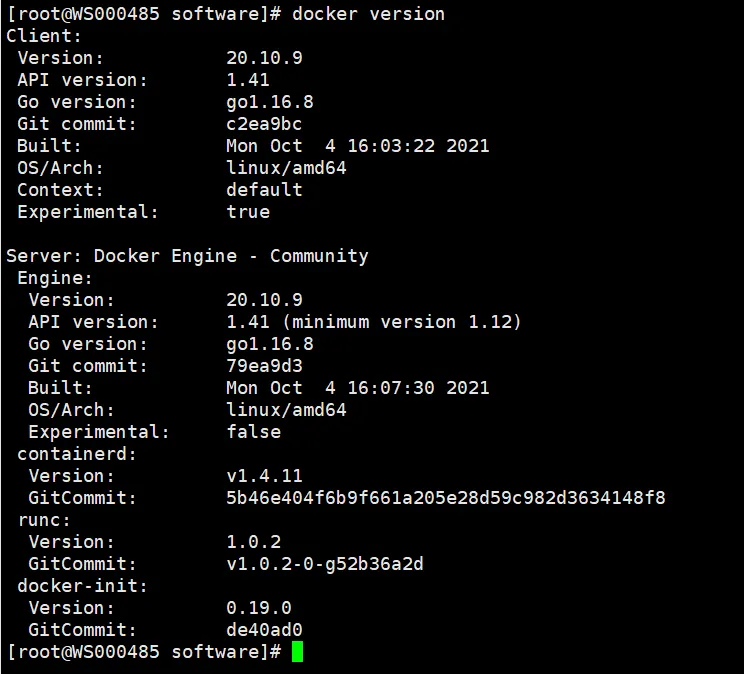Click the long containerd GitCommit hash
The width and height of the screenshot is (744, 674).
(x=446, y=498)
